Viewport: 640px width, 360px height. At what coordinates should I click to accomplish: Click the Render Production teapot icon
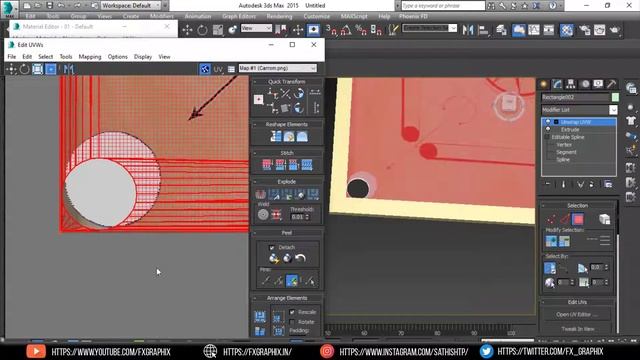click(x=615, y=30)
